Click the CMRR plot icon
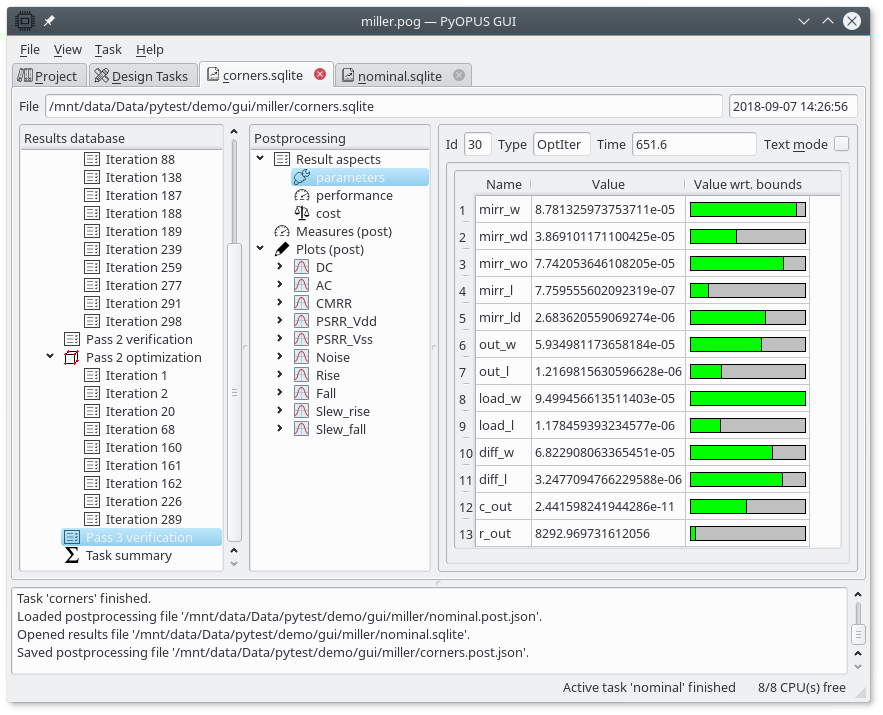Screen dimensions: 883x715 pyautogui.click(x=302, y=304)
